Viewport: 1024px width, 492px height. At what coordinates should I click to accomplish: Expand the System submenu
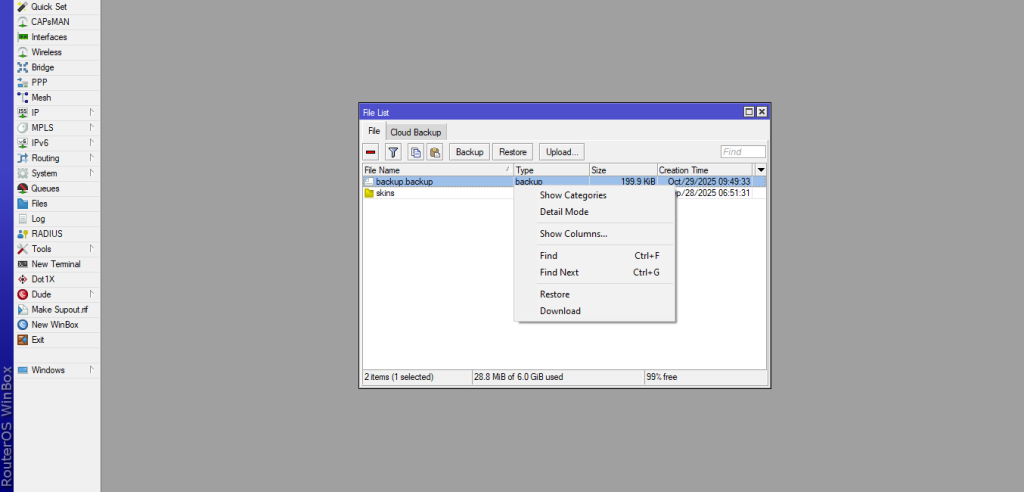click(44, 173)
